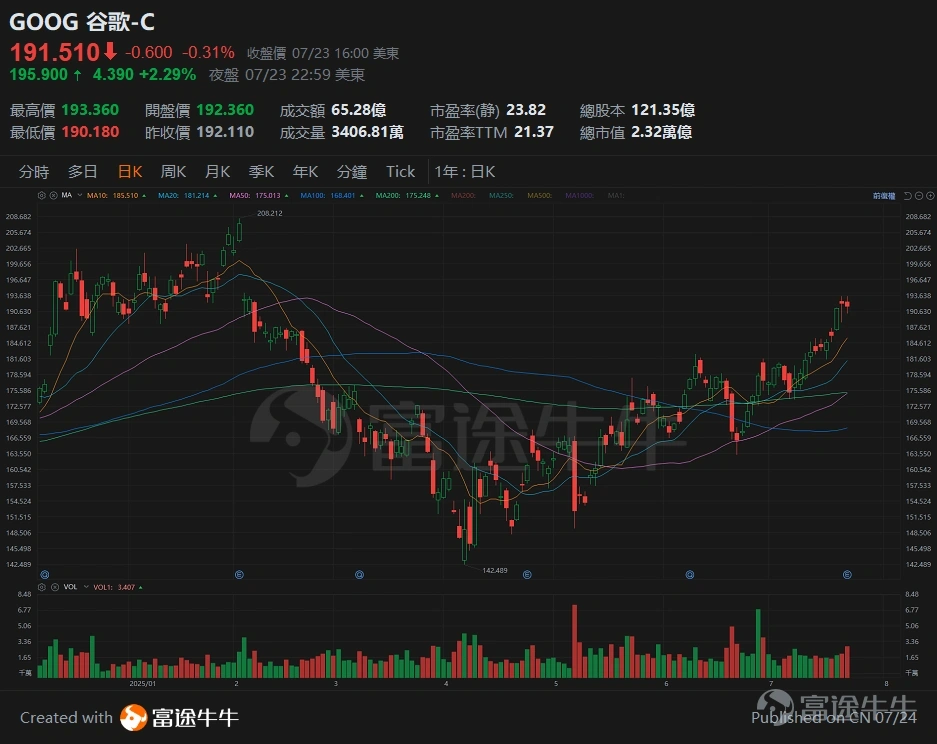Open the 1年 : 日K range selector
This screenshot has width=937, height=744.
click(465, 172)
